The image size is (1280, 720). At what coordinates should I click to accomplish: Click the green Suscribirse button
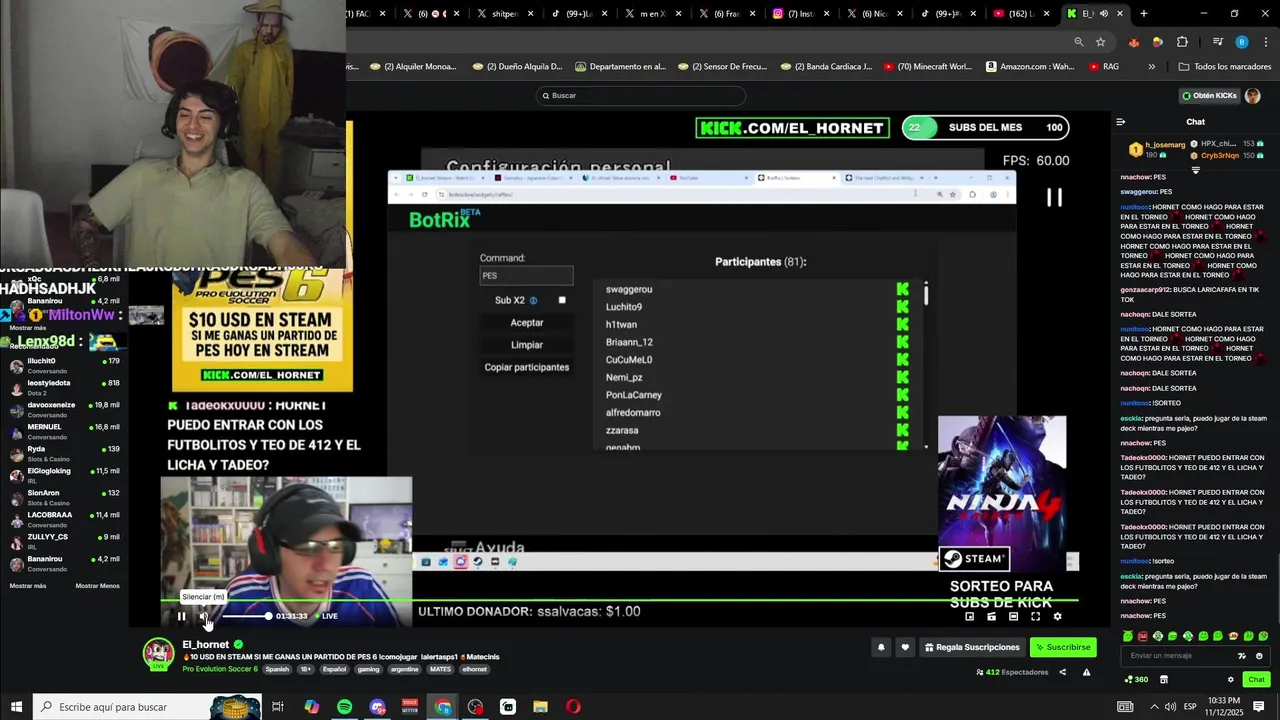[1063, 647]
